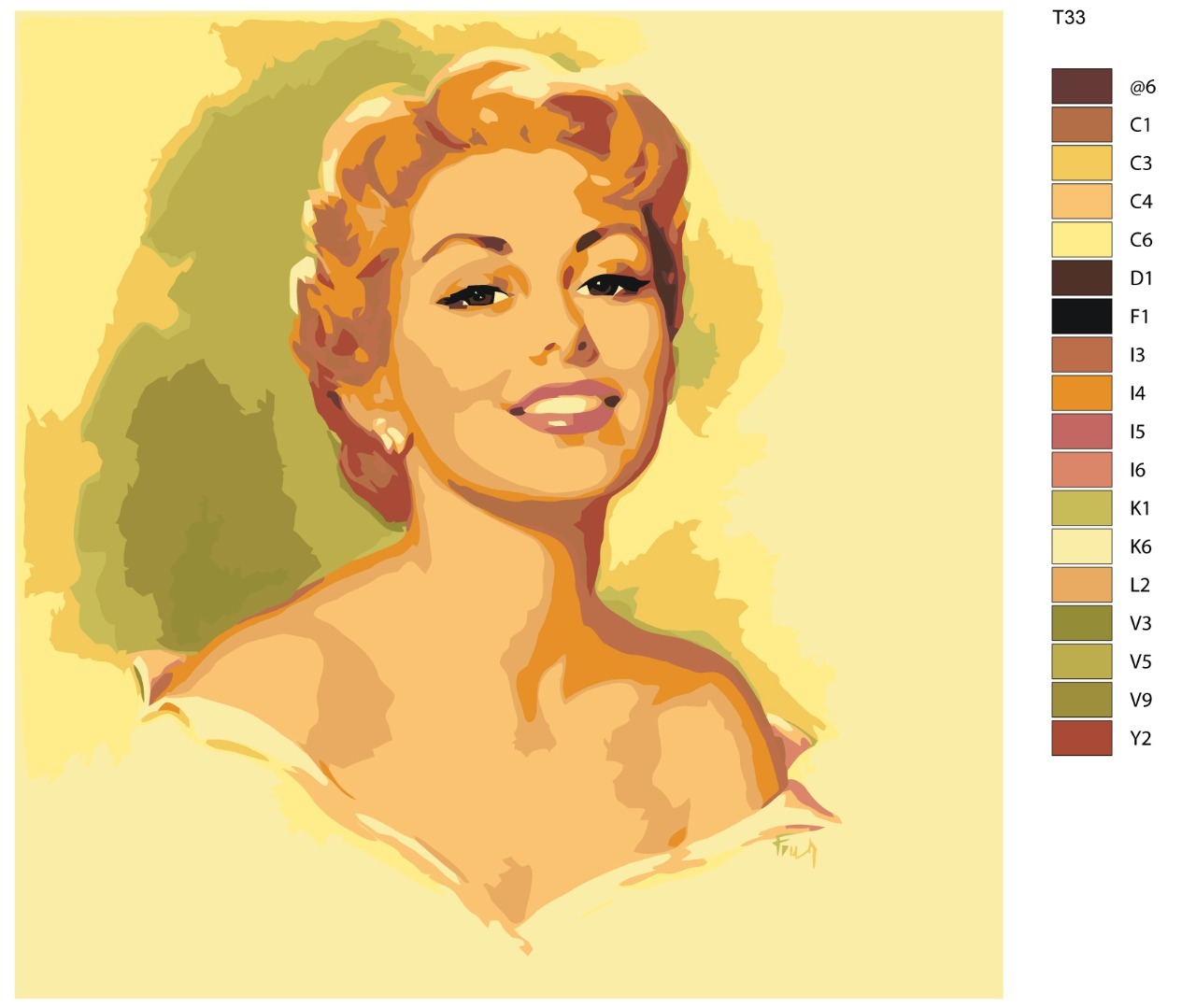The width and height of the screenshot is (1196, 1008).
Task: Click the I4 orange swatch
Action: coord(1081,392)
